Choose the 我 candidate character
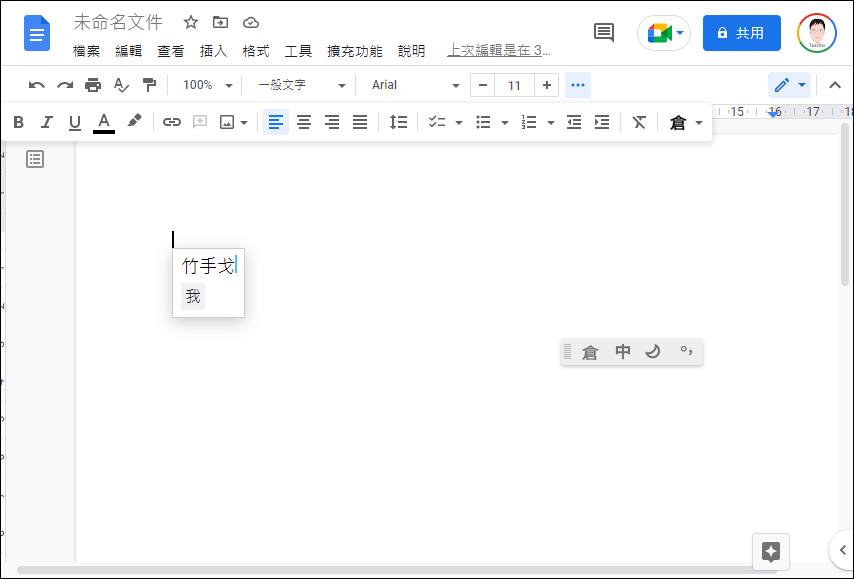Viewport: 854px width, 579px height. tap(193, 297)
